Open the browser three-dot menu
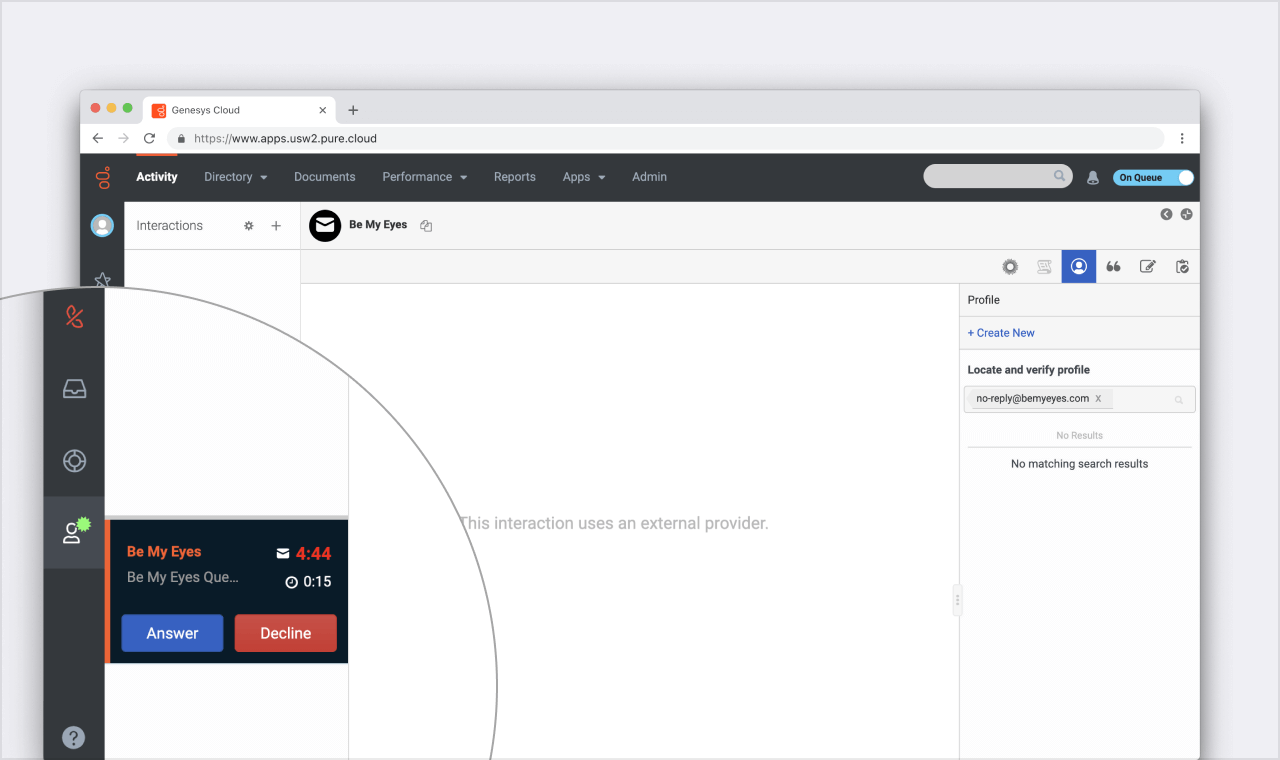The width and height of the screenshot is (1280, 760). 1182,139
